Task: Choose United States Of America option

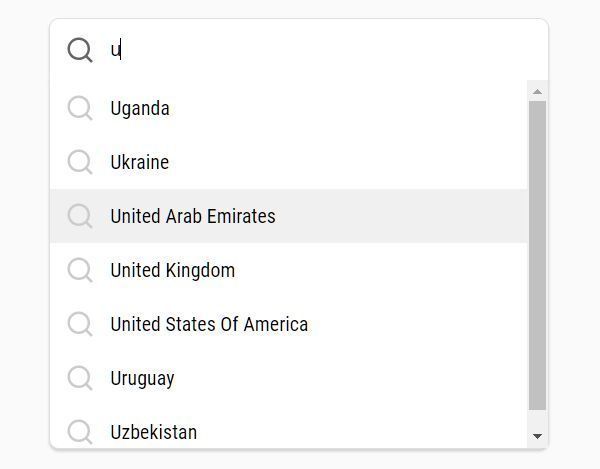Action: click(x=209, y=324)
